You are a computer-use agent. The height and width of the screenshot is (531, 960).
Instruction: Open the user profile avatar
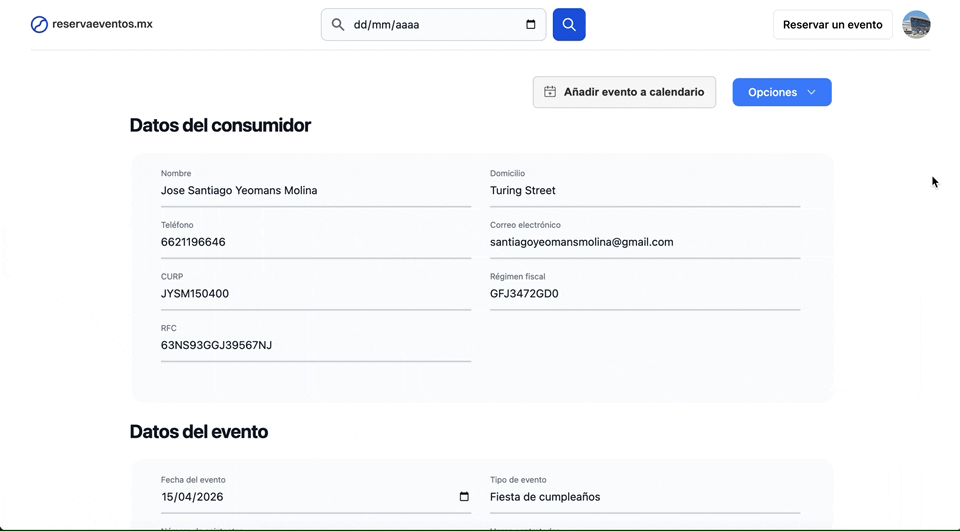(916, 24)
